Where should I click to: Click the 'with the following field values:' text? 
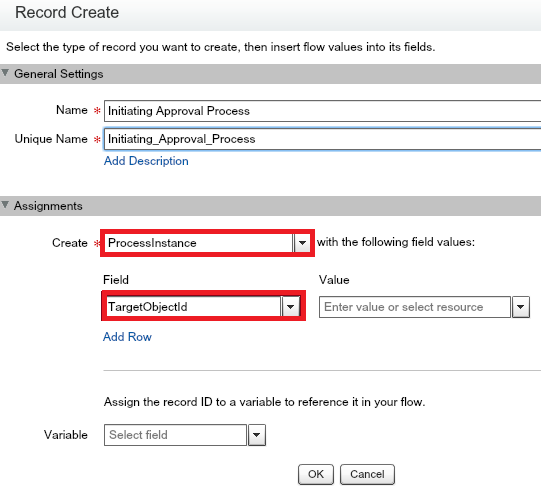[x=396, y=242]
